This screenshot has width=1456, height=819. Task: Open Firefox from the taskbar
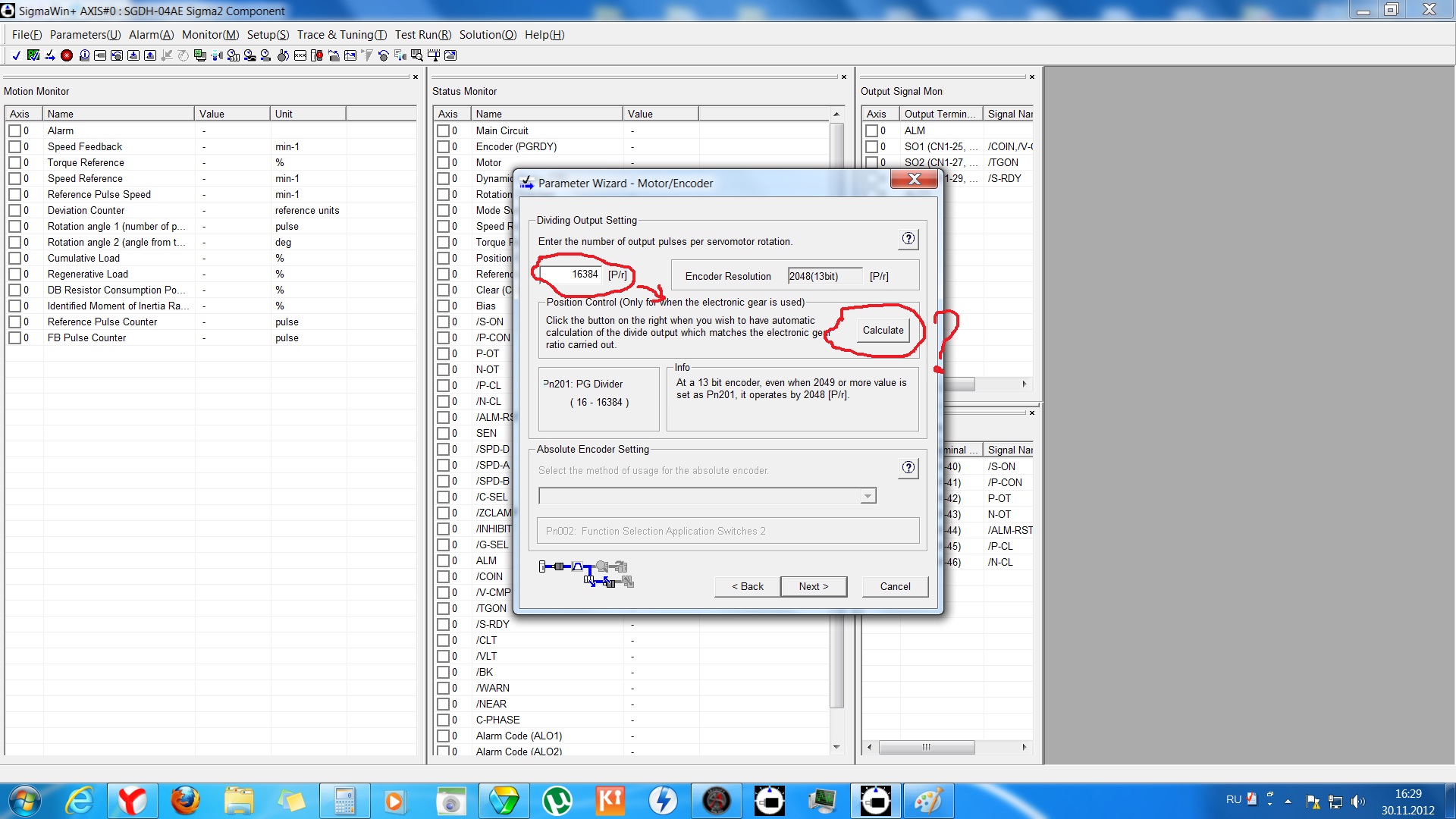(x=185, y=801)
